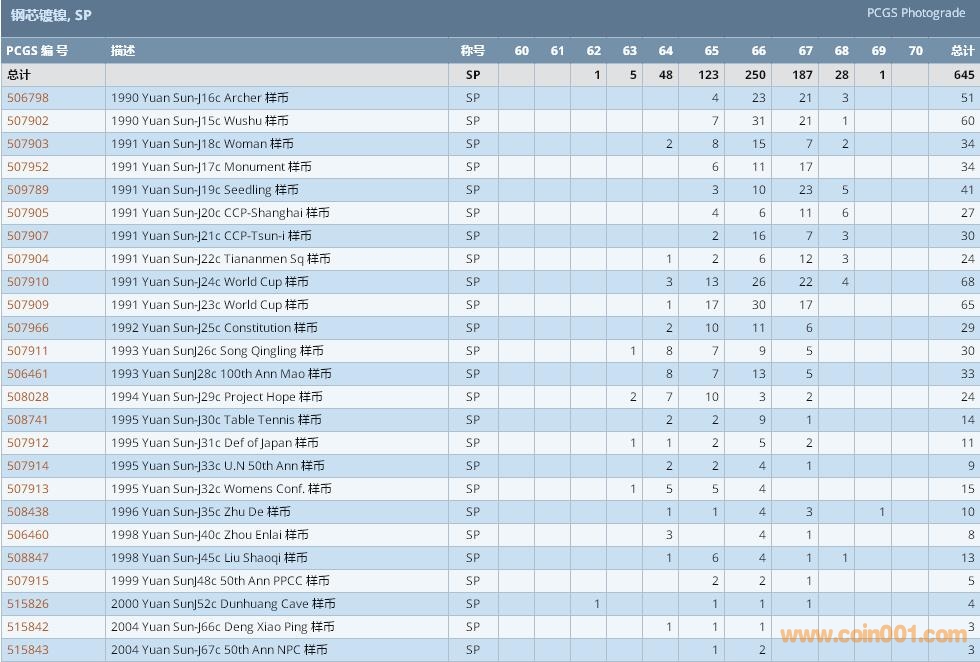Click the 描述 column header
Screen dimensions: 980x662
[x=123, y=51]
